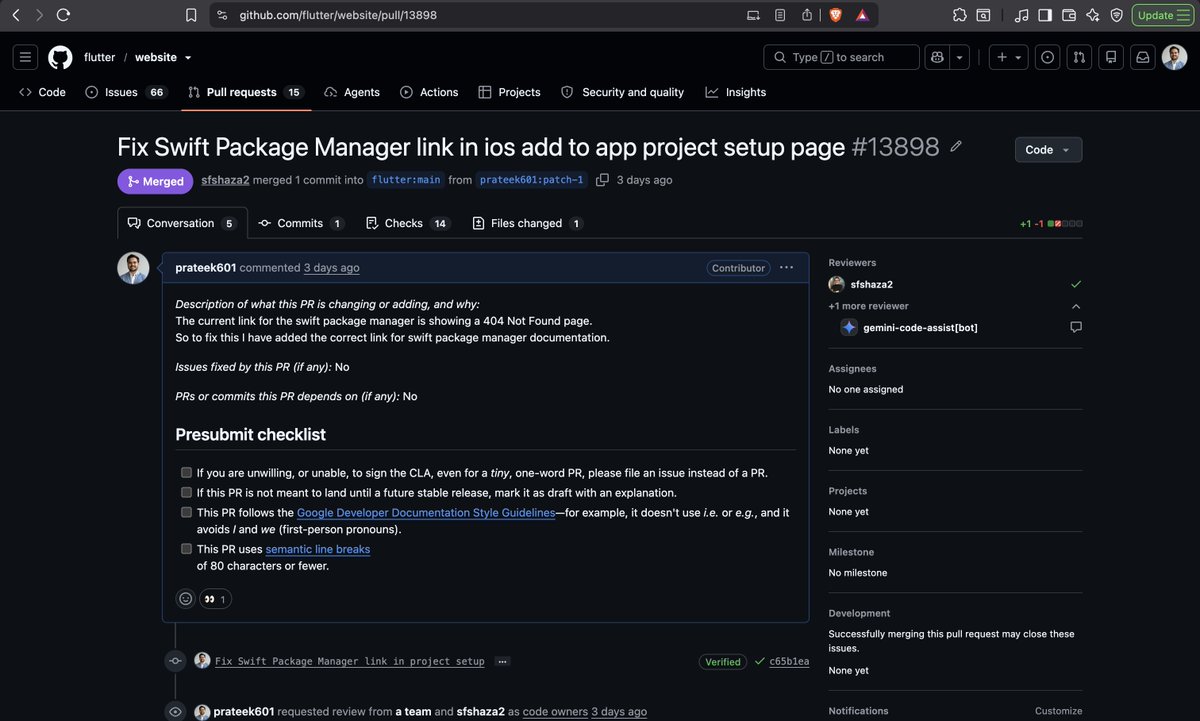Check the semantic line breaks checkbox
Image resolution: width=1200 pixels, height=721 pixels.
point(186,549)
